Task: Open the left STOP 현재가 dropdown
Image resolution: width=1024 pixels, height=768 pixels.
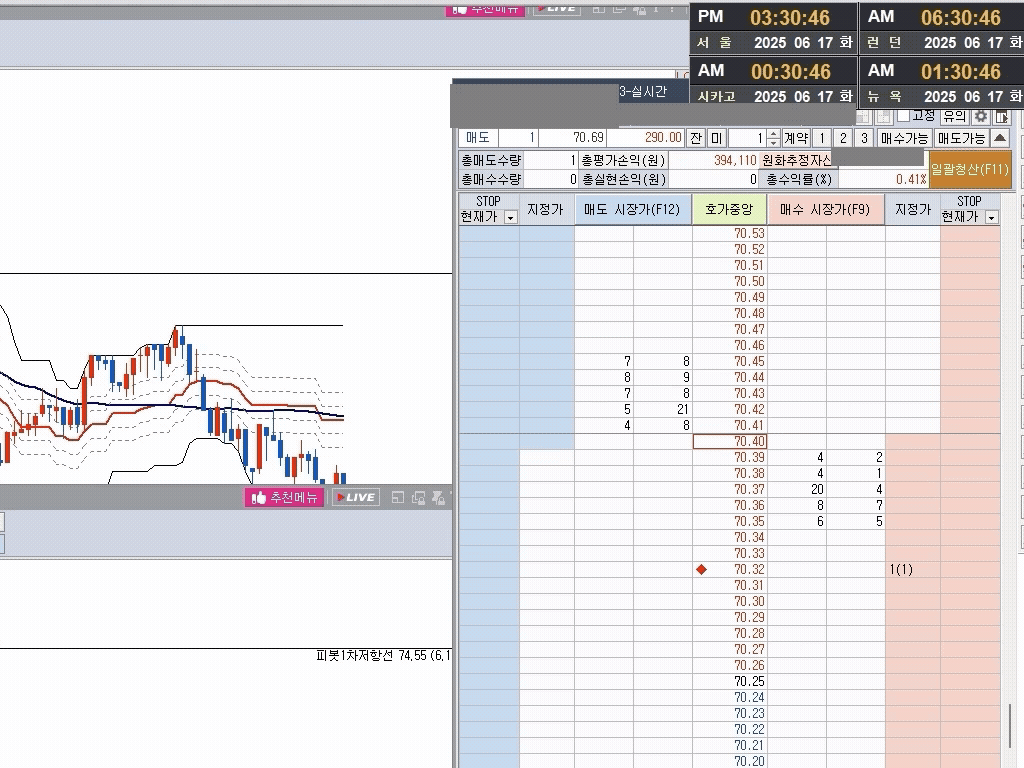Action: (510, 217)
